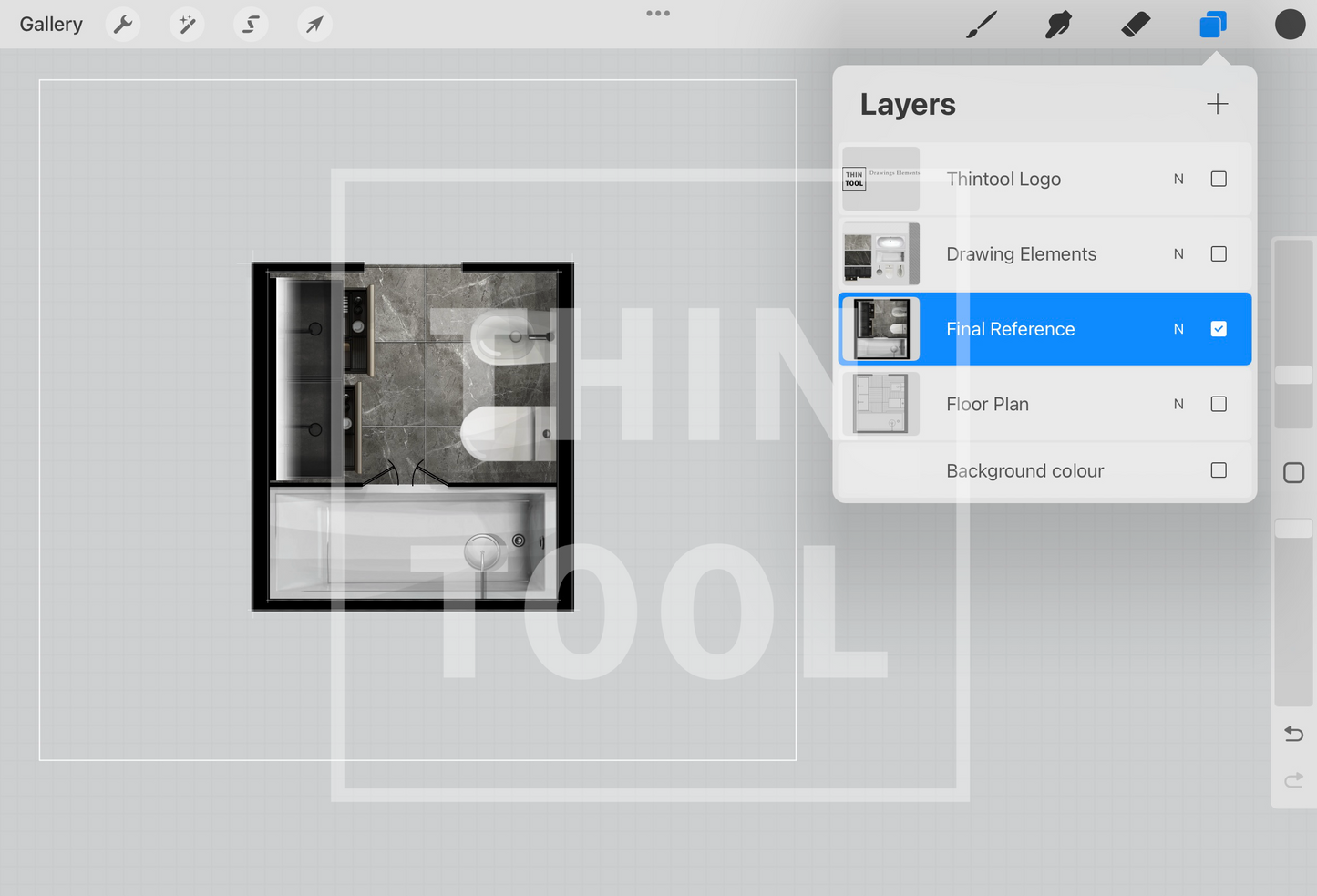1317x896 pixels.
Task: Open blend mode of Thintool Logo layer
Action: pyautogui.click(x=1178, y=179)
